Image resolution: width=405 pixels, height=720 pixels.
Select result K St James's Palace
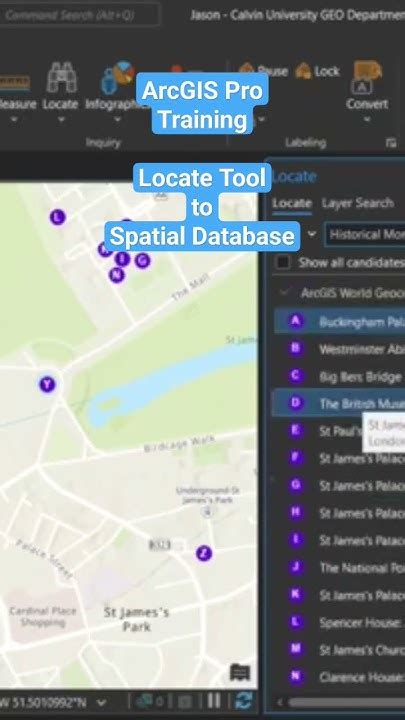(339, 595)
